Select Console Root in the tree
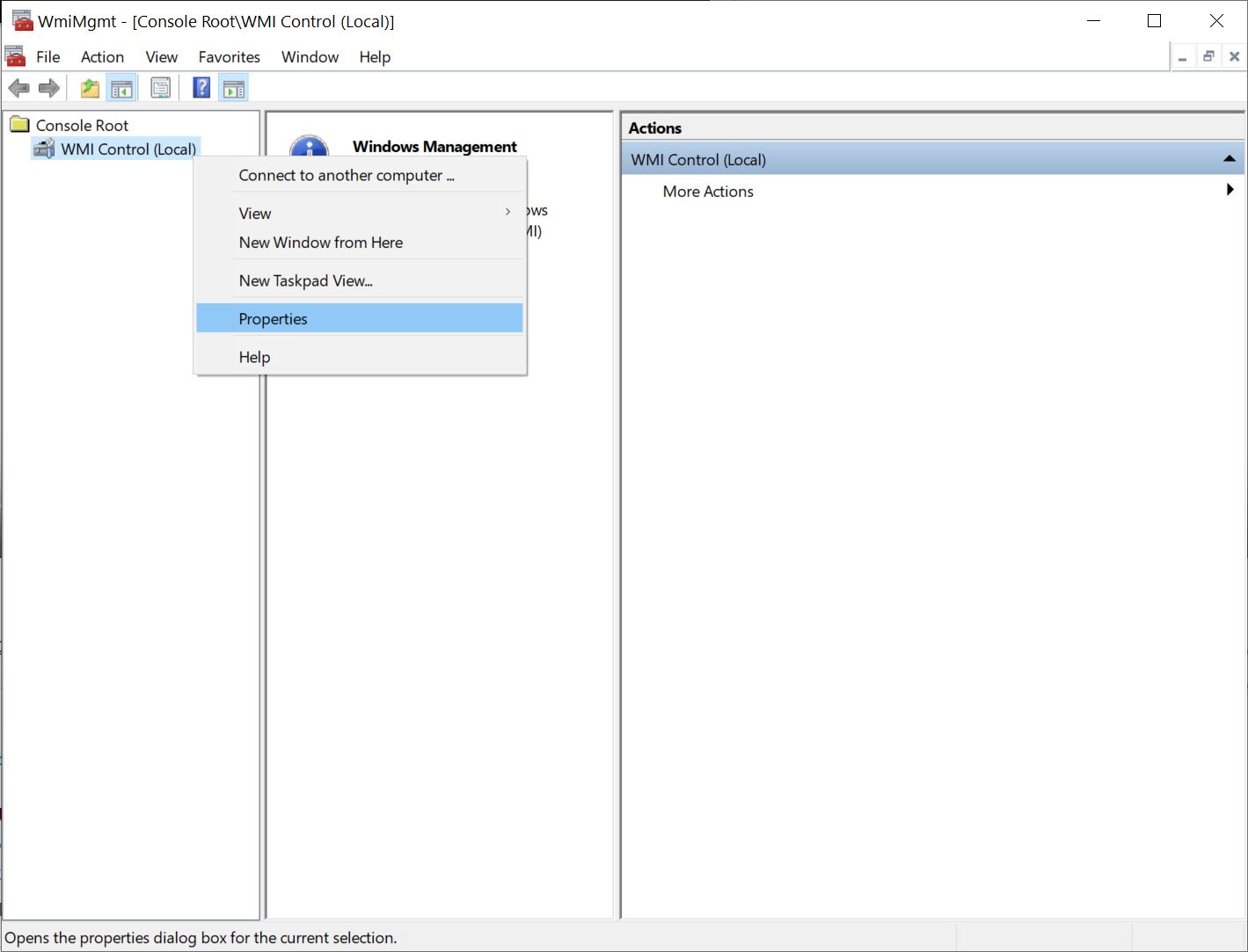 point(82,125)
